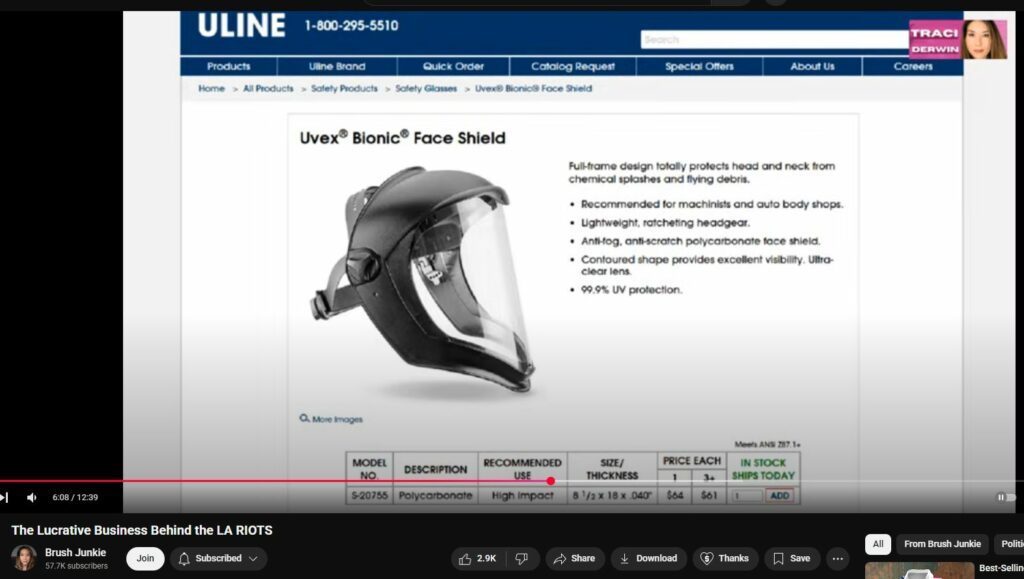Screen dimensions: 1024x579
Task: Download the video
Action: point(648,559)
